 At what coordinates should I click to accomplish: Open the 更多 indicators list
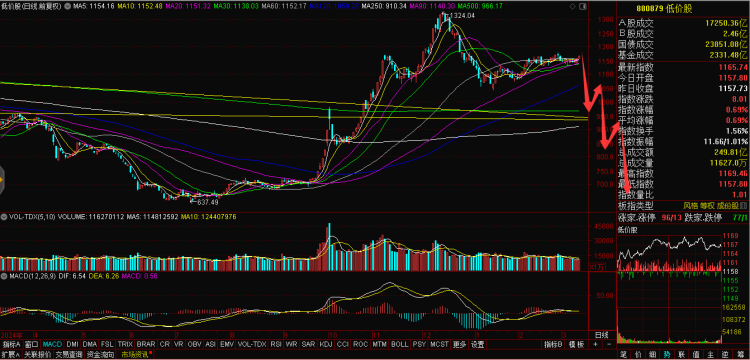pos(460,344)
